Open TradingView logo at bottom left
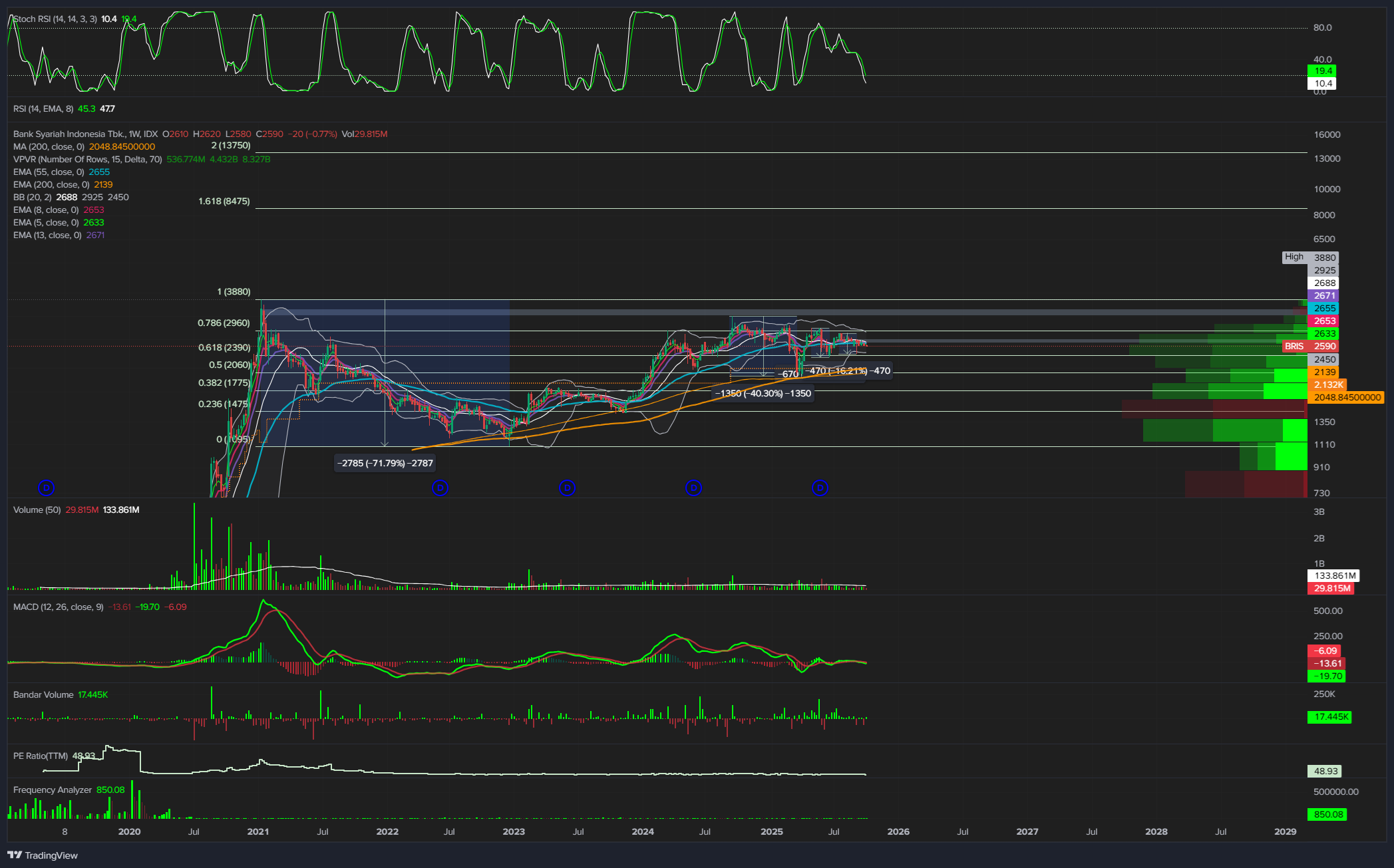The width and height of the screenshot is (1394, 868). (x=43, y=855)
